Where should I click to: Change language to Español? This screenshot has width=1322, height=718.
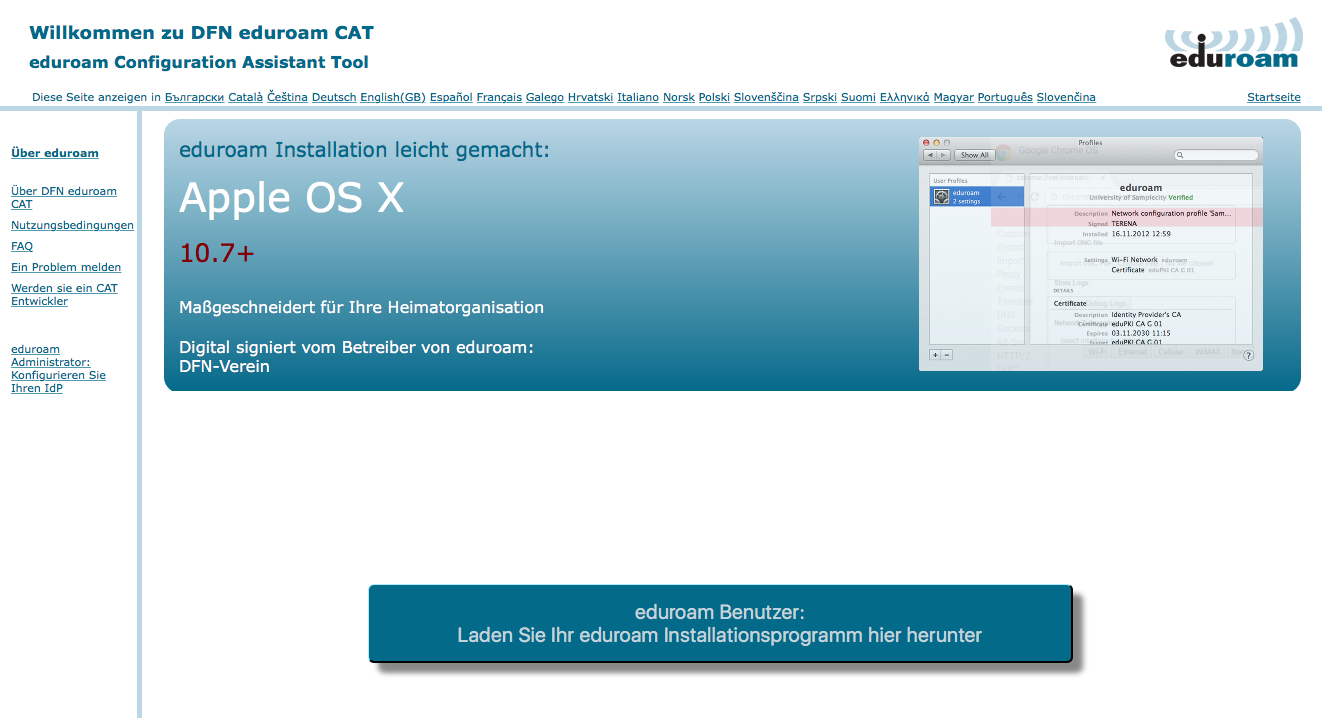click(x=451, y=97)
